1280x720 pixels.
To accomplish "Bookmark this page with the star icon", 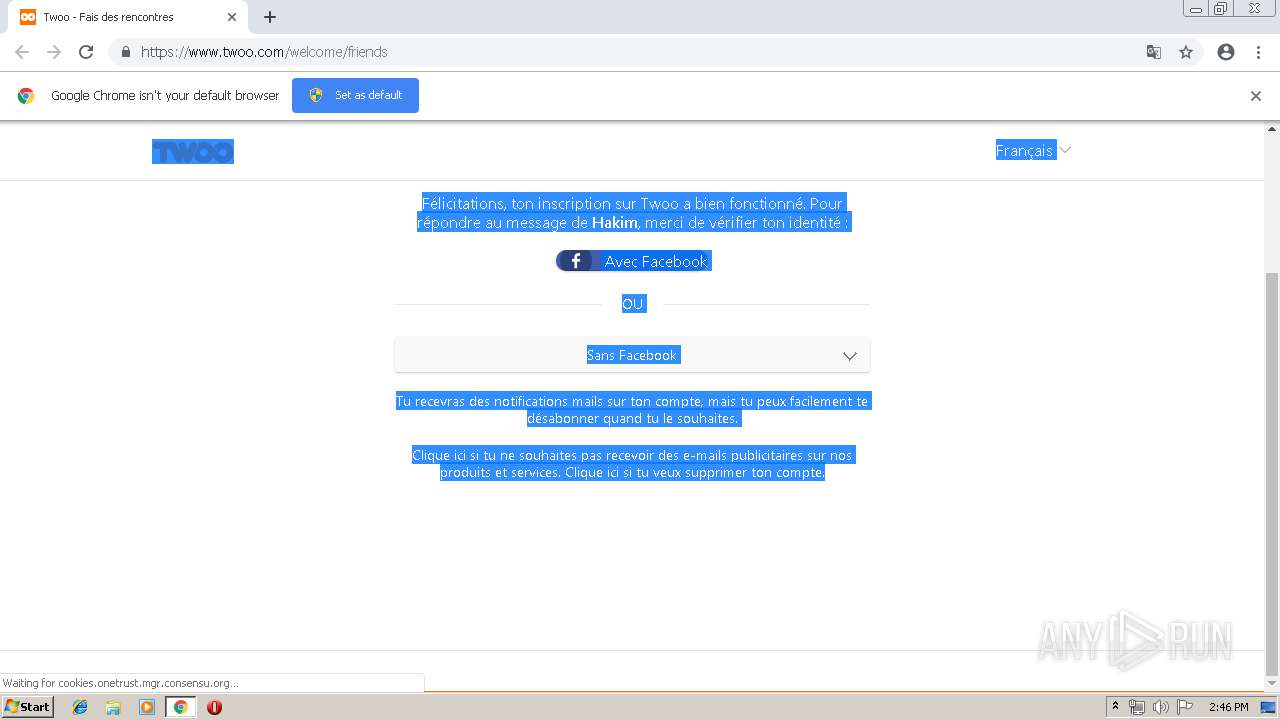I will click(x=1186, y=52).
